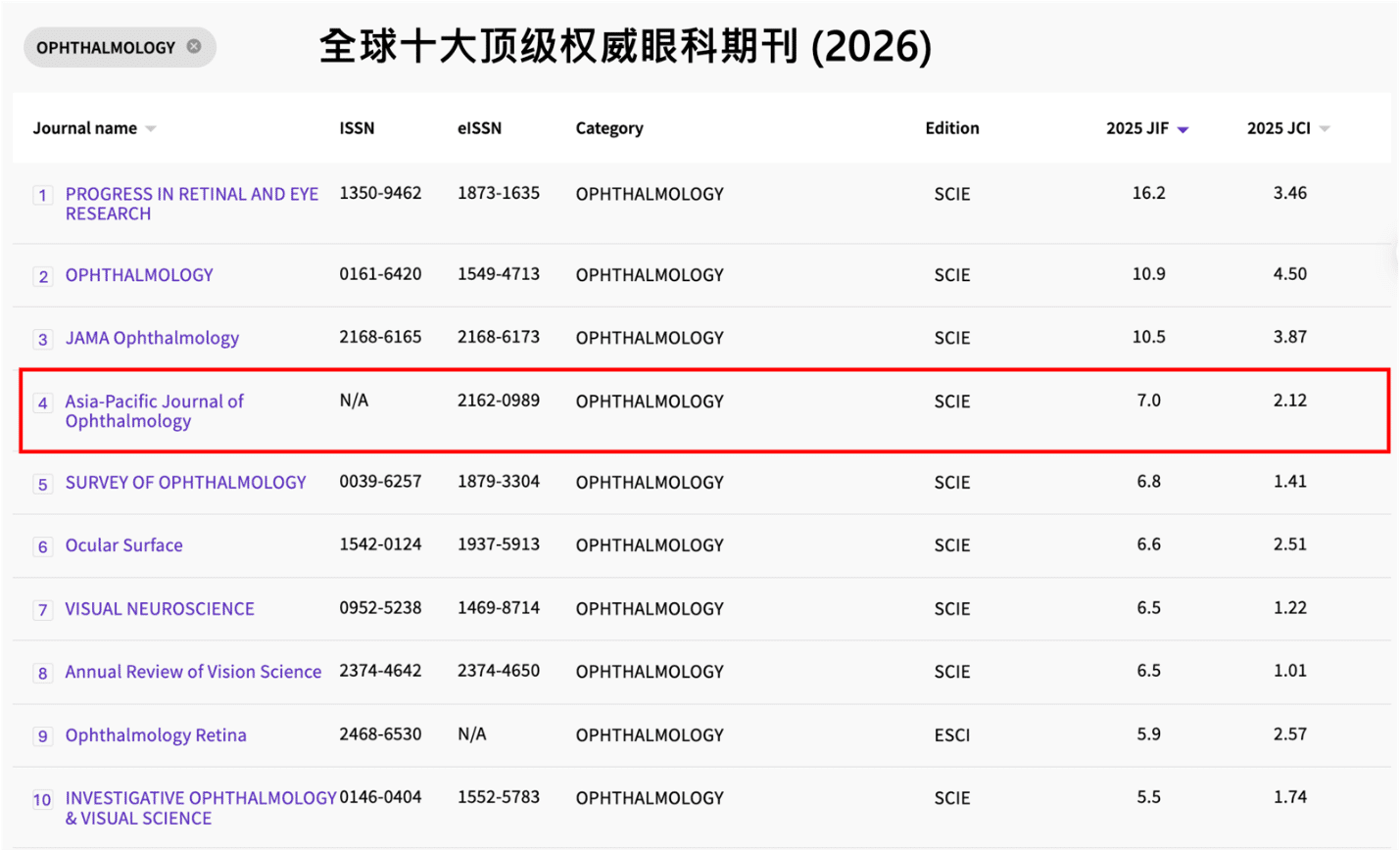This screenshot has height=850, width=1400.
Task: Select ISSN 2468-6530 cell
Action: click(x=380, y=734)
